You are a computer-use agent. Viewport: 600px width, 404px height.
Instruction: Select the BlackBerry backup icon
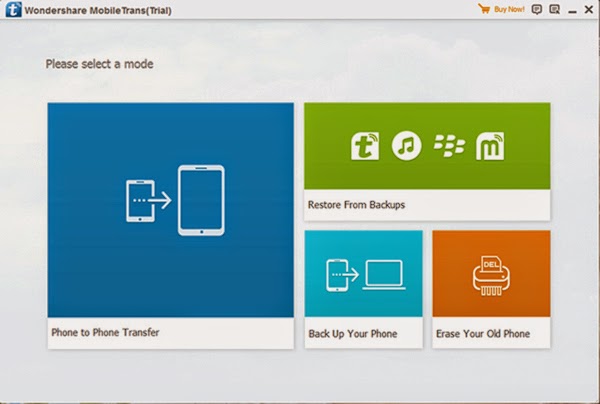449,145
